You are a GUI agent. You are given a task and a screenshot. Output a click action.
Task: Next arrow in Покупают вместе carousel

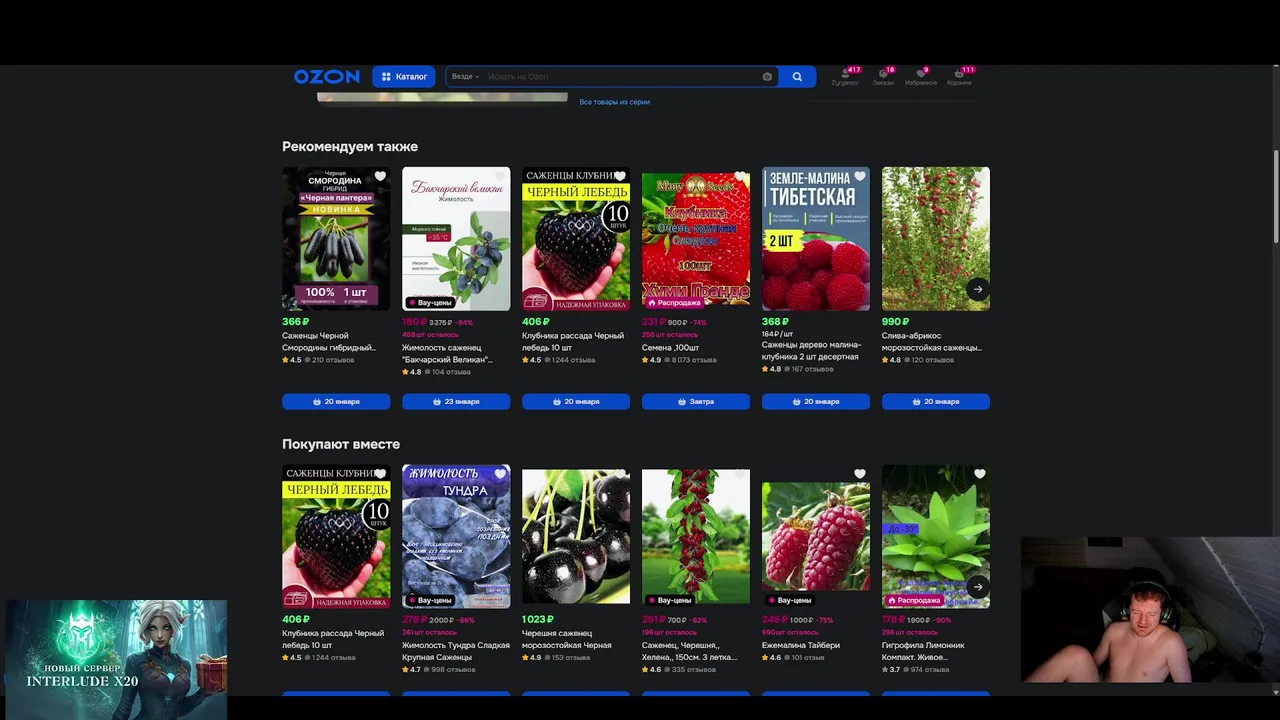[x=978, y=587]
